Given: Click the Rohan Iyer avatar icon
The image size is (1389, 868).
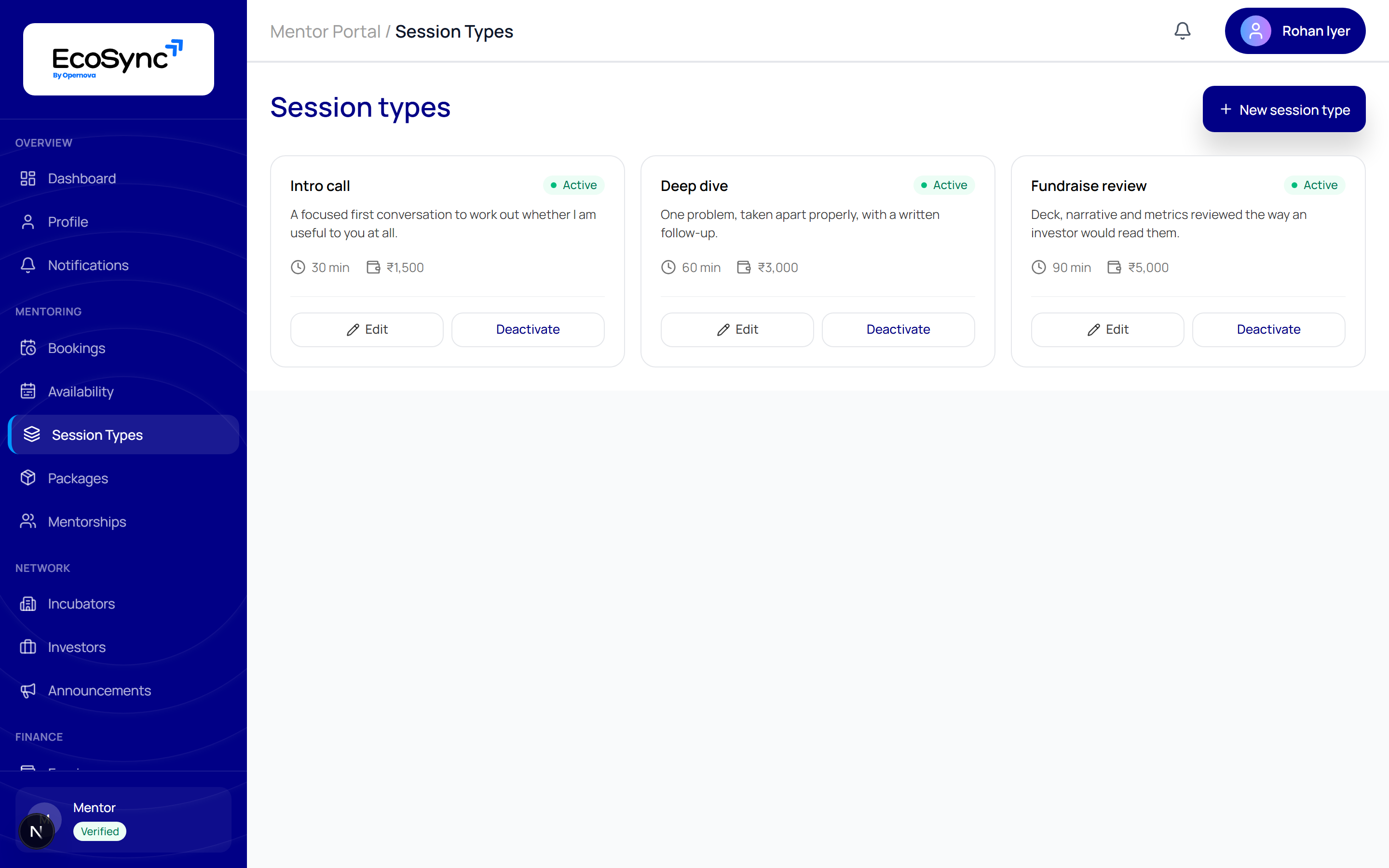Looking at the screenshot, I should pos(1255,31).
